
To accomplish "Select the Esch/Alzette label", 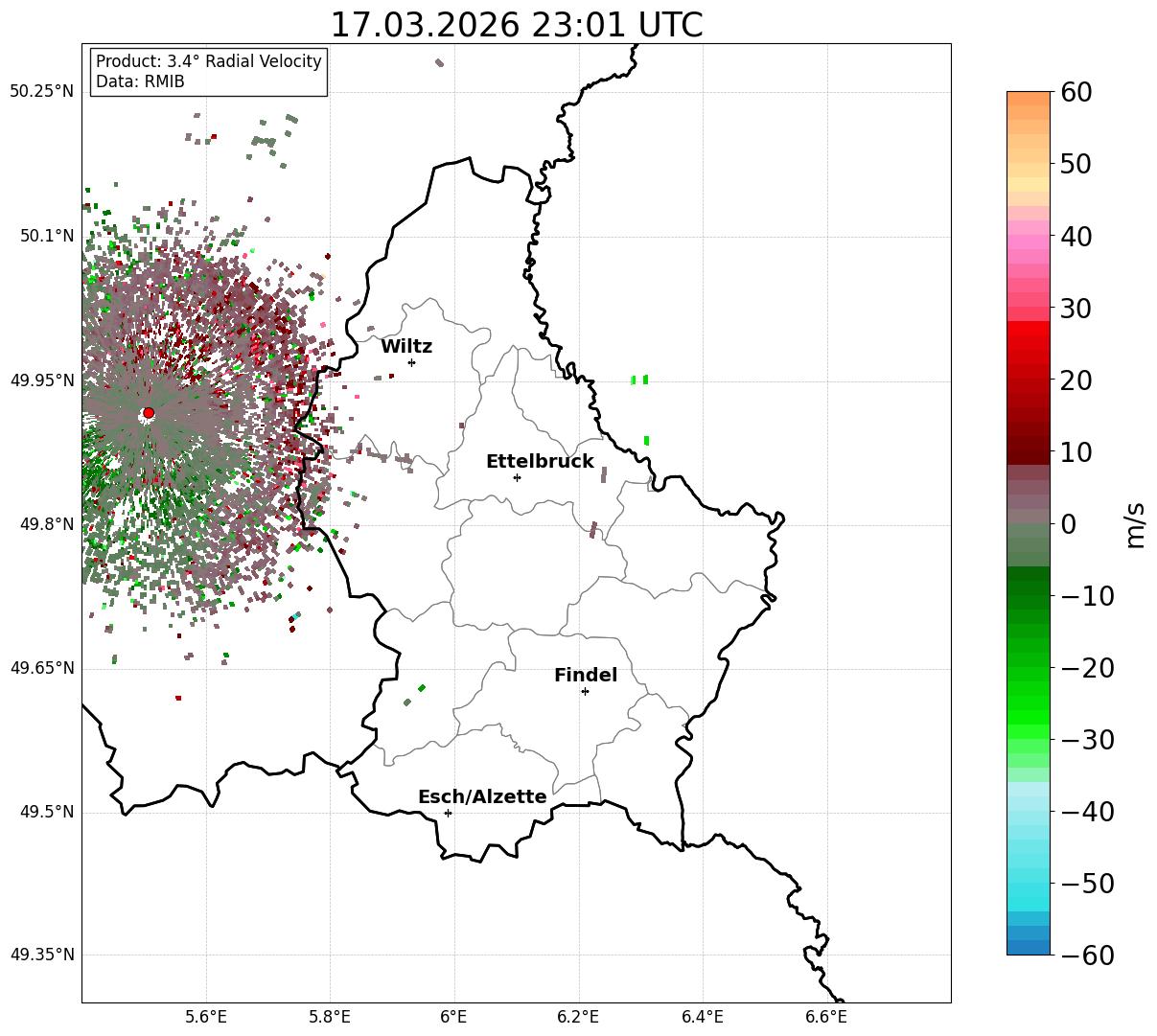I will (482, 797).
